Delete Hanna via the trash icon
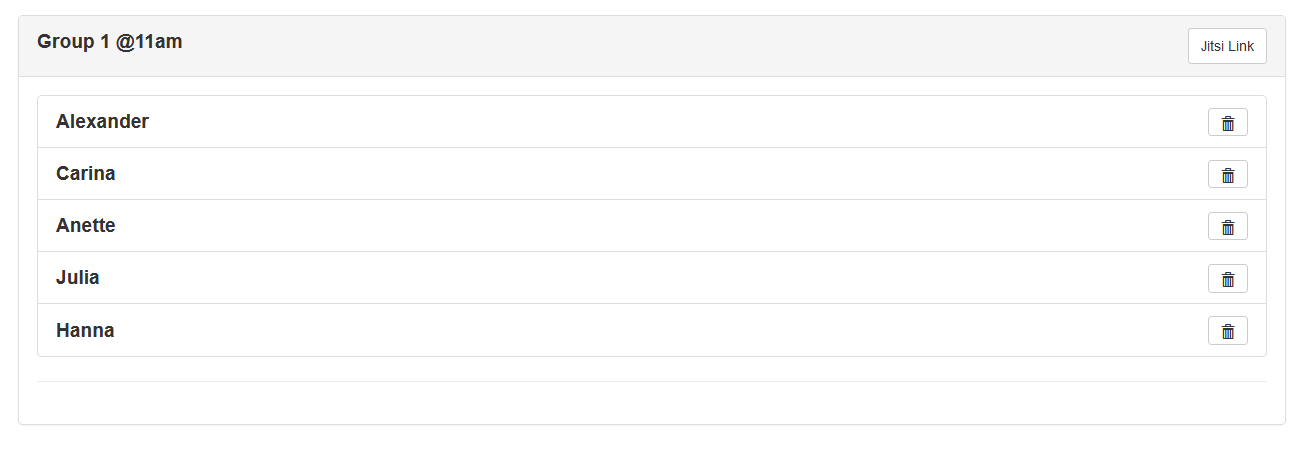The width and height of the screenshot is (1305, 449). click(x=1227, y=330)
